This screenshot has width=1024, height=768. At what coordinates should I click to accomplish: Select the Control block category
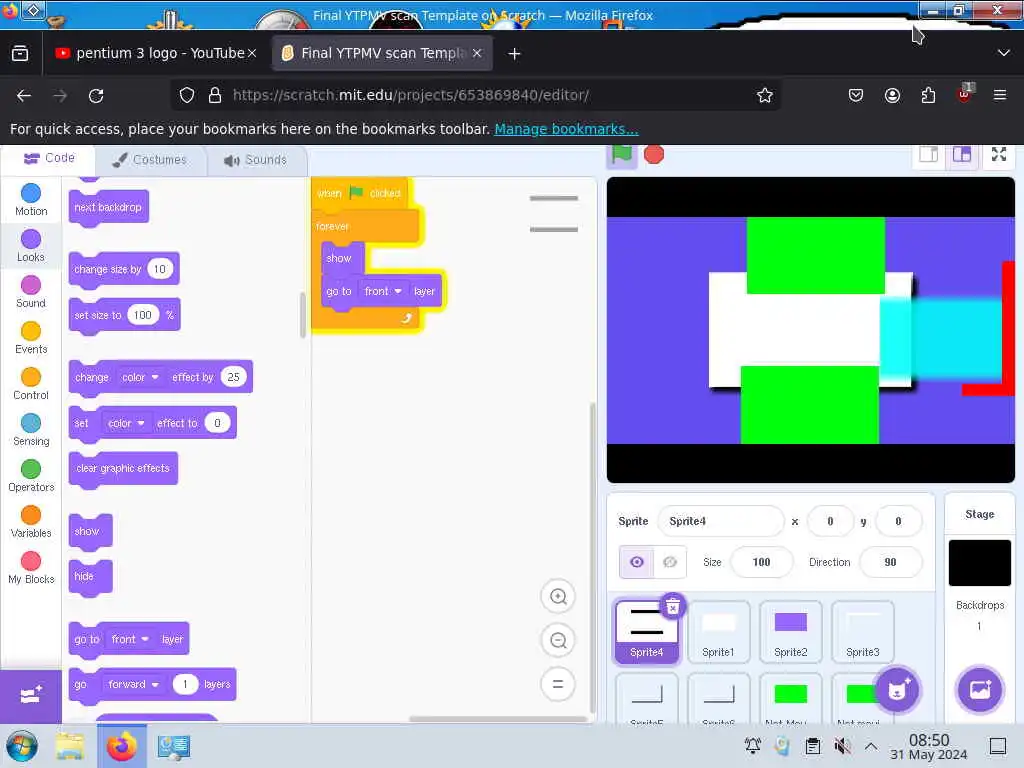click(x=31, y=384)
